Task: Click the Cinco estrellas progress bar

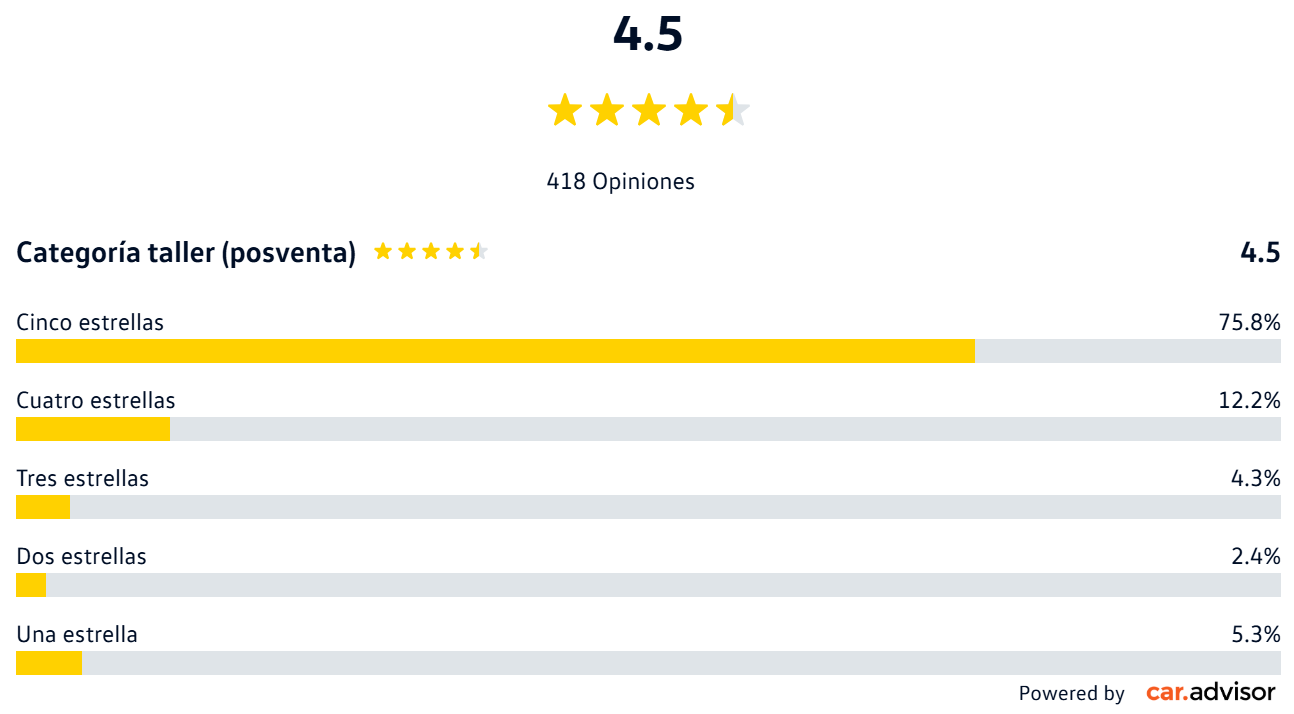Action: click(648, 351)
